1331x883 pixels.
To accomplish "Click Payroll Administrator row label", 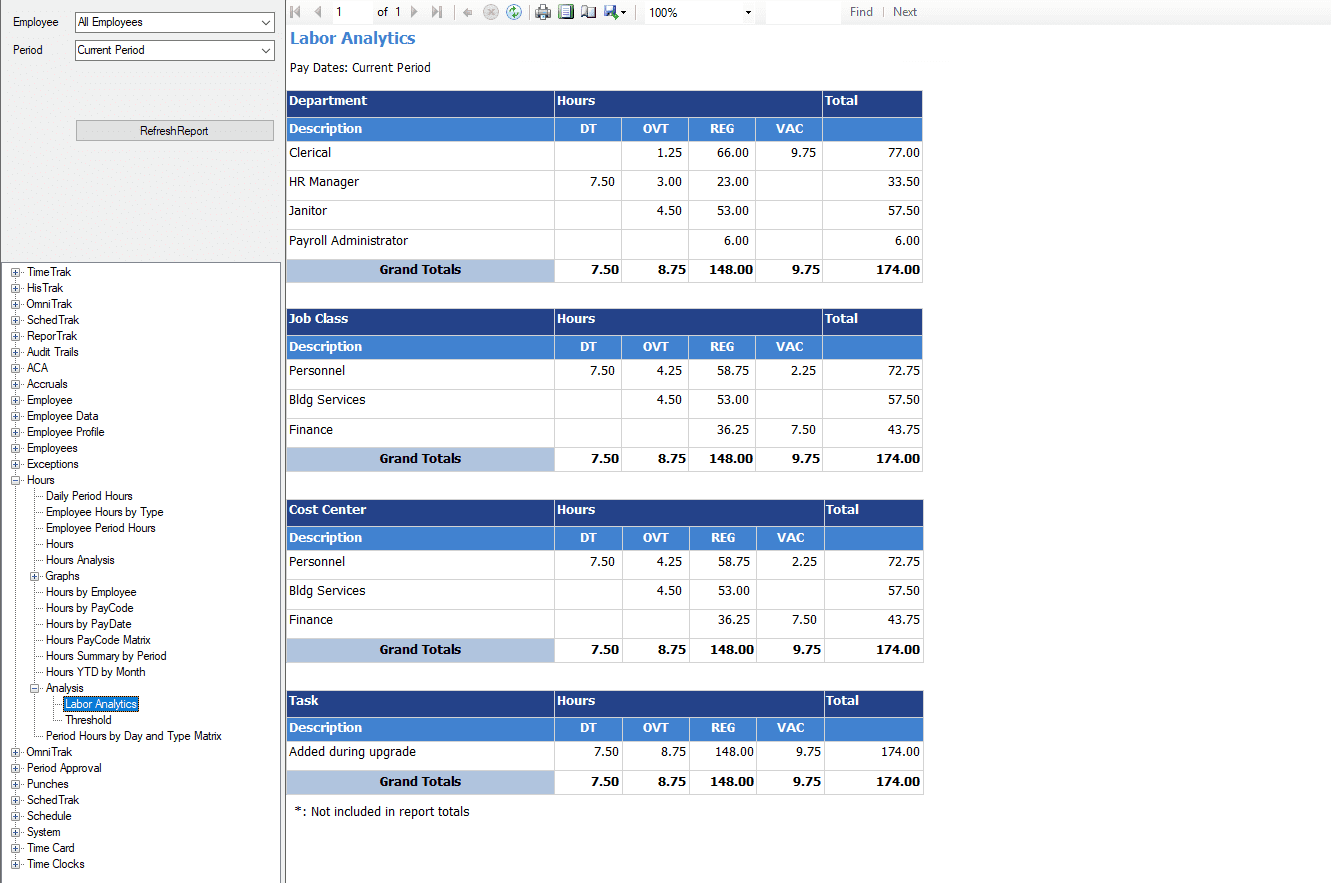I will 348,241.
